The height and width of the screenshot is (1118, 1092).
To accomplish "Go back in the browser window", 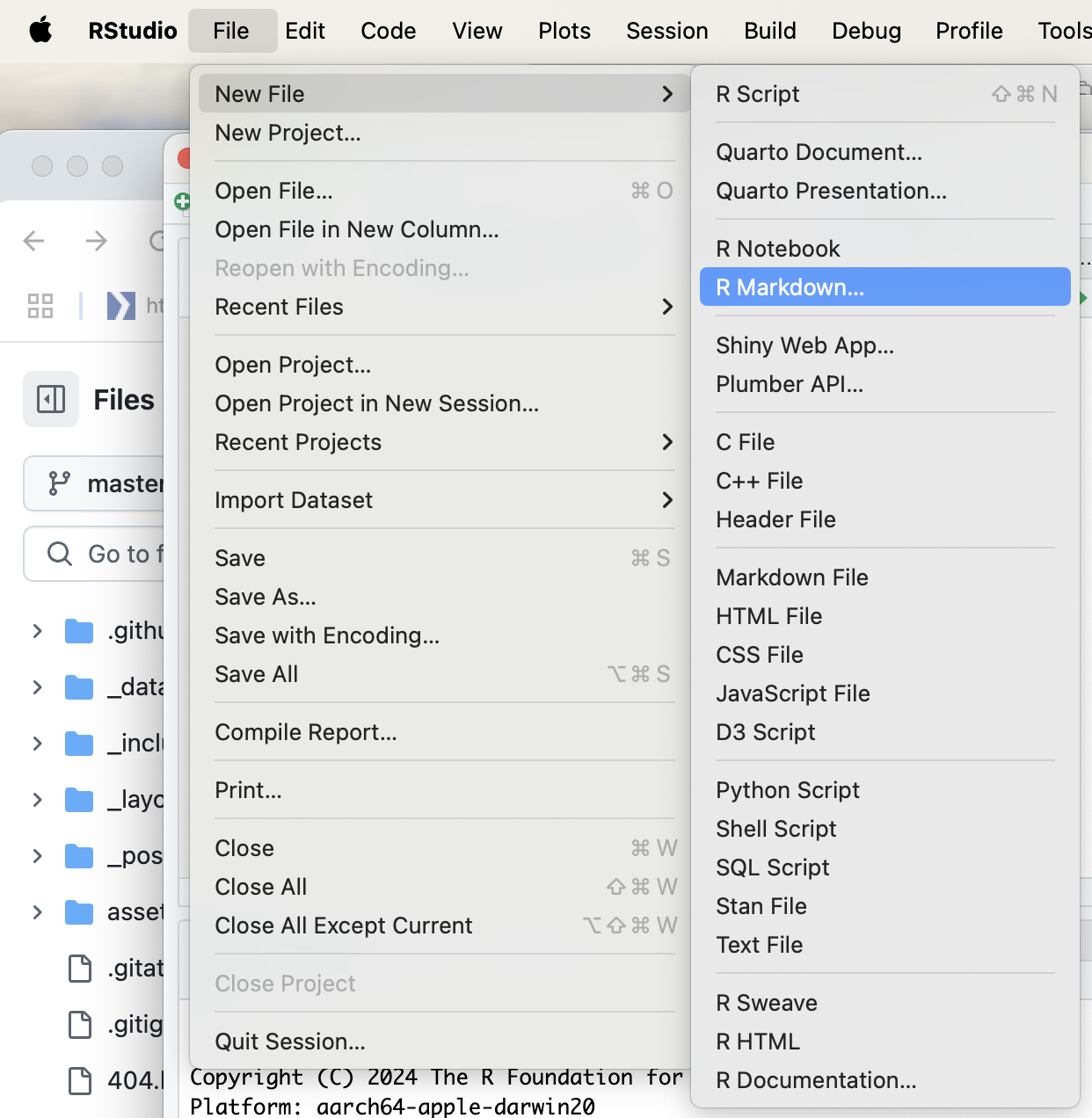I will (34, 240).
